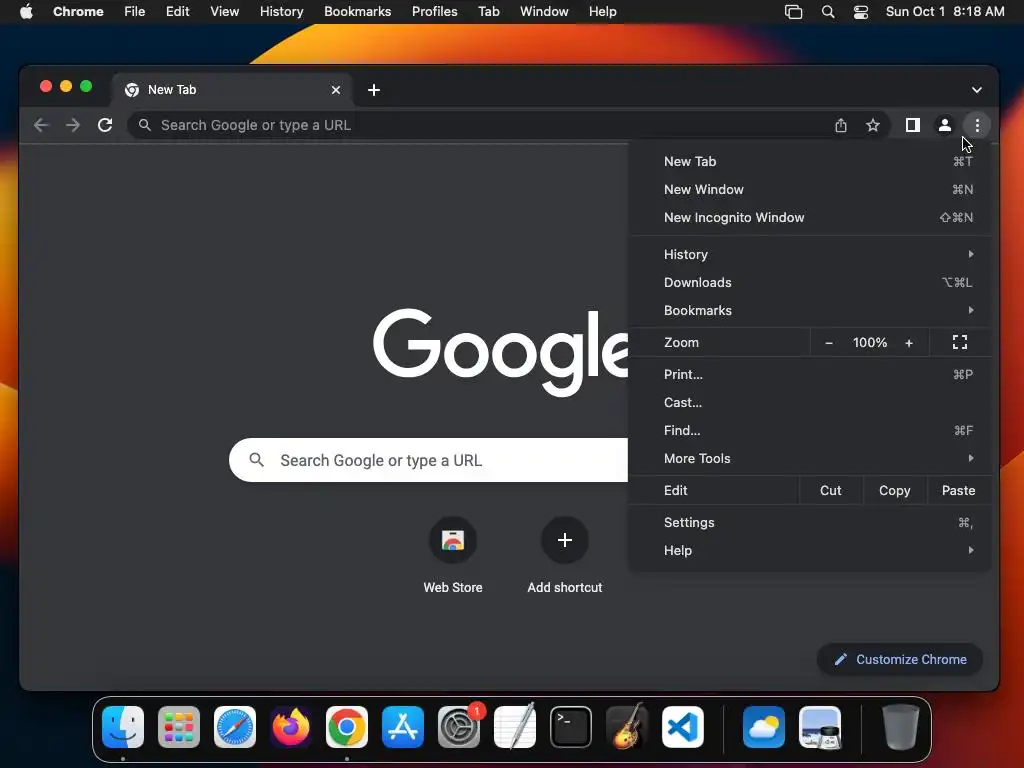This screenshot has width=1024, height=768.
Task: Click Paste in the Edit row
Action: tap(959, 490)
